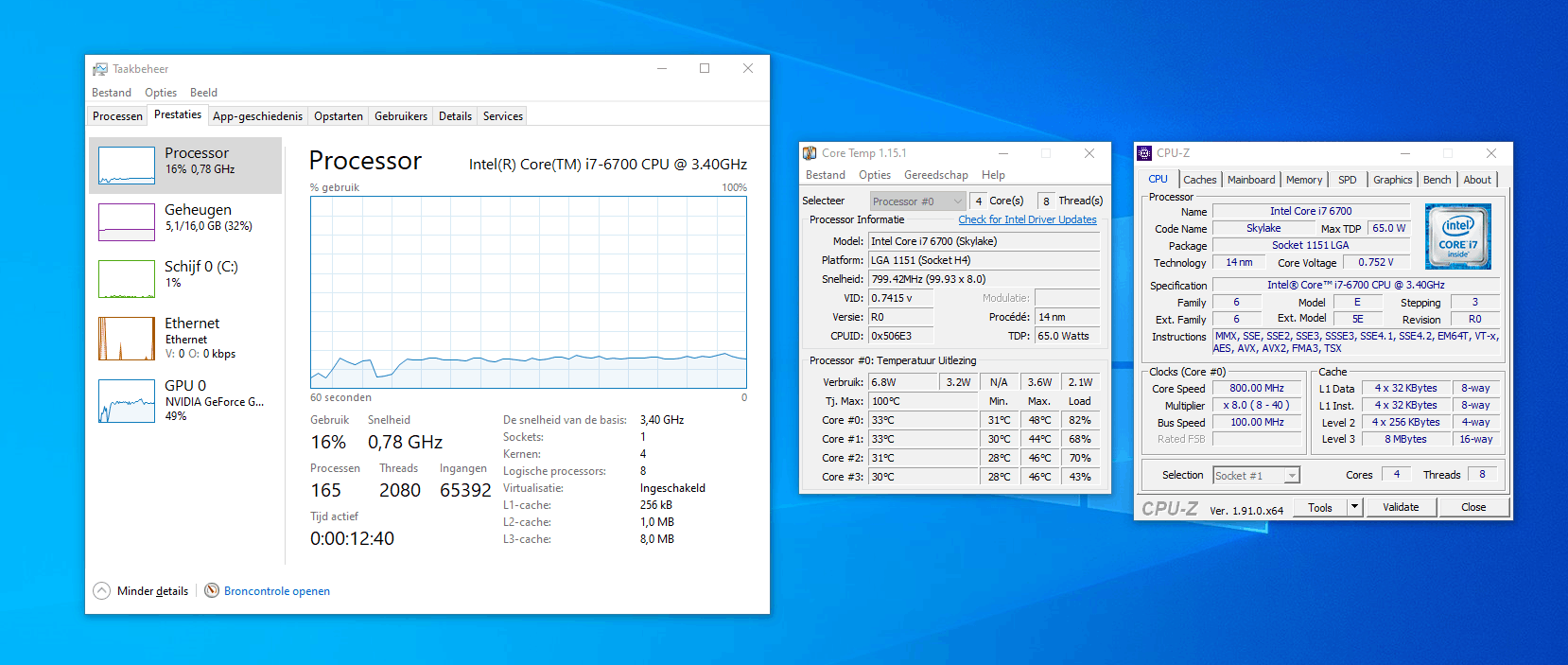Expand the Processor #0 selector dropdown

click(917, 201)
